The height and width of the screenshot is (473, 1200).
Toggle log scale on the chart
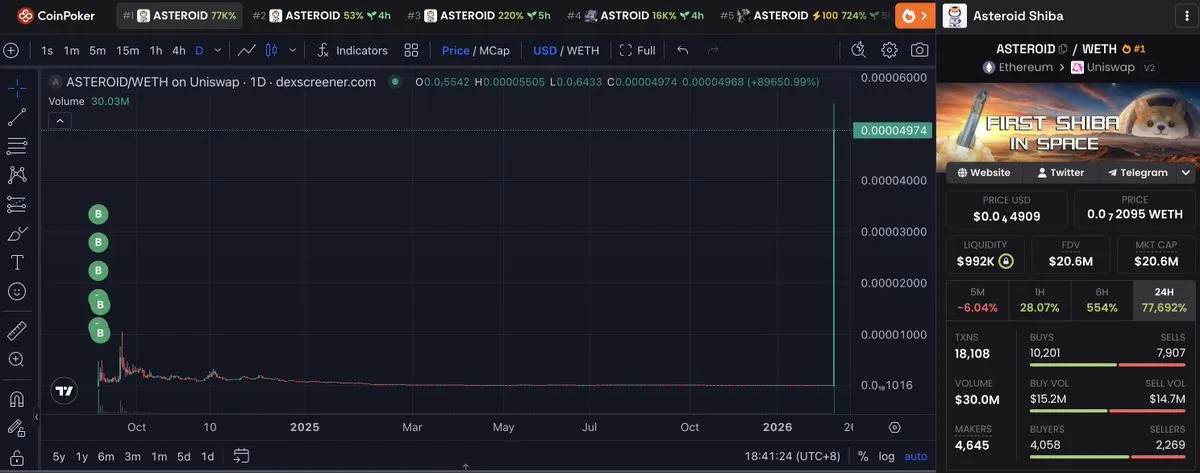click(x=886, y=456)
